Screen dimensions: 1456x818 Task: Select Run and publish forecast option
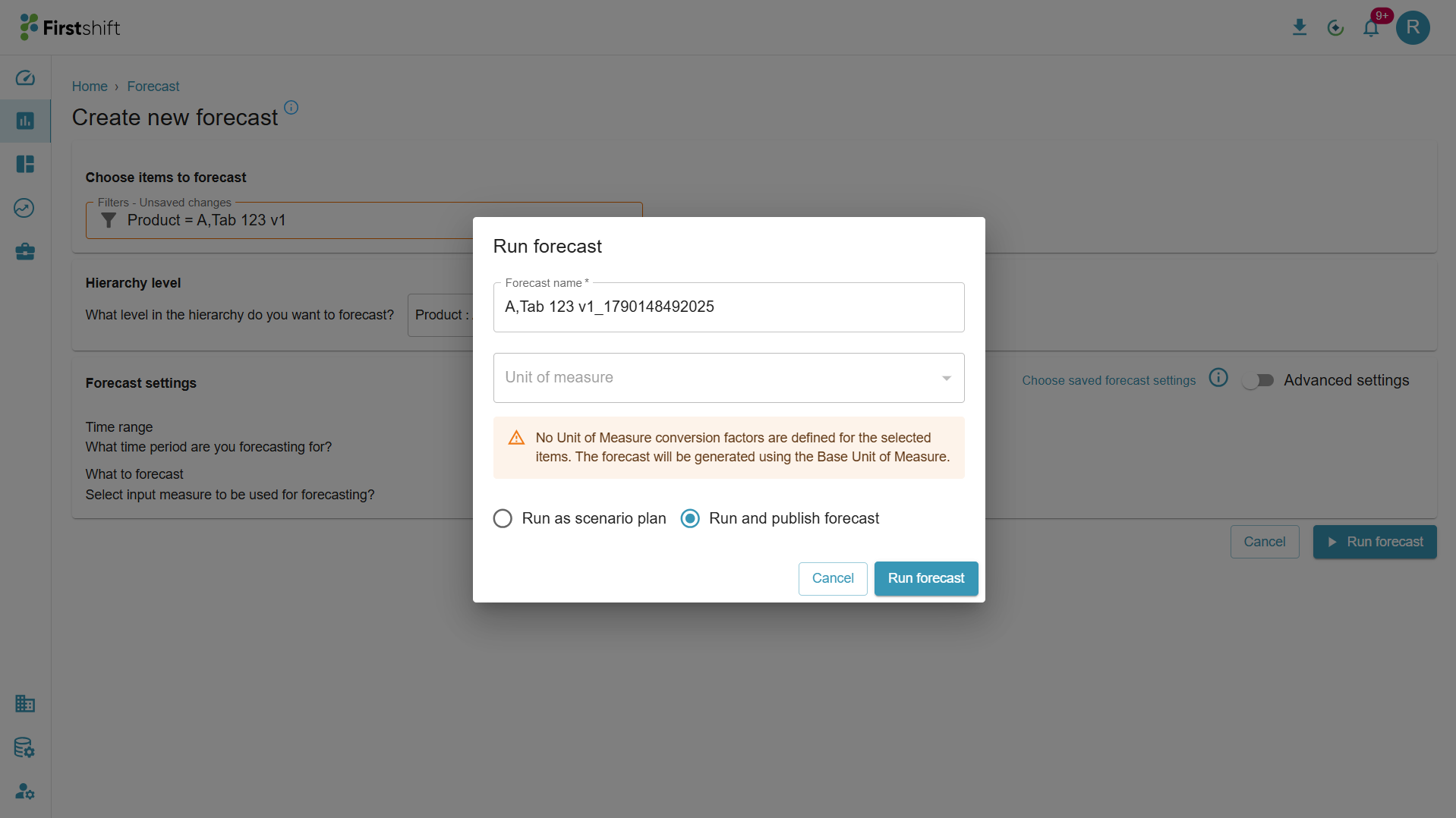click(780, 518)
